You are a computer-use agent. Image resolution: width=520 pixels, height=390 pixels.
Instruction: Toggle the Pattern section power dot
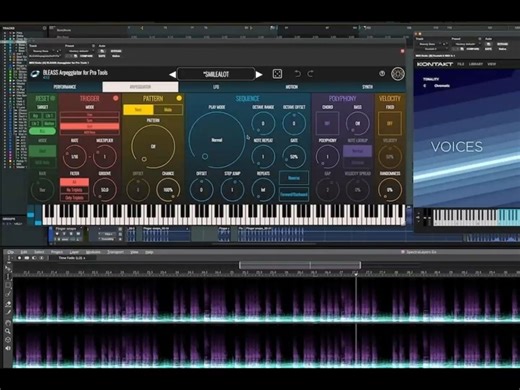point(179,98)
